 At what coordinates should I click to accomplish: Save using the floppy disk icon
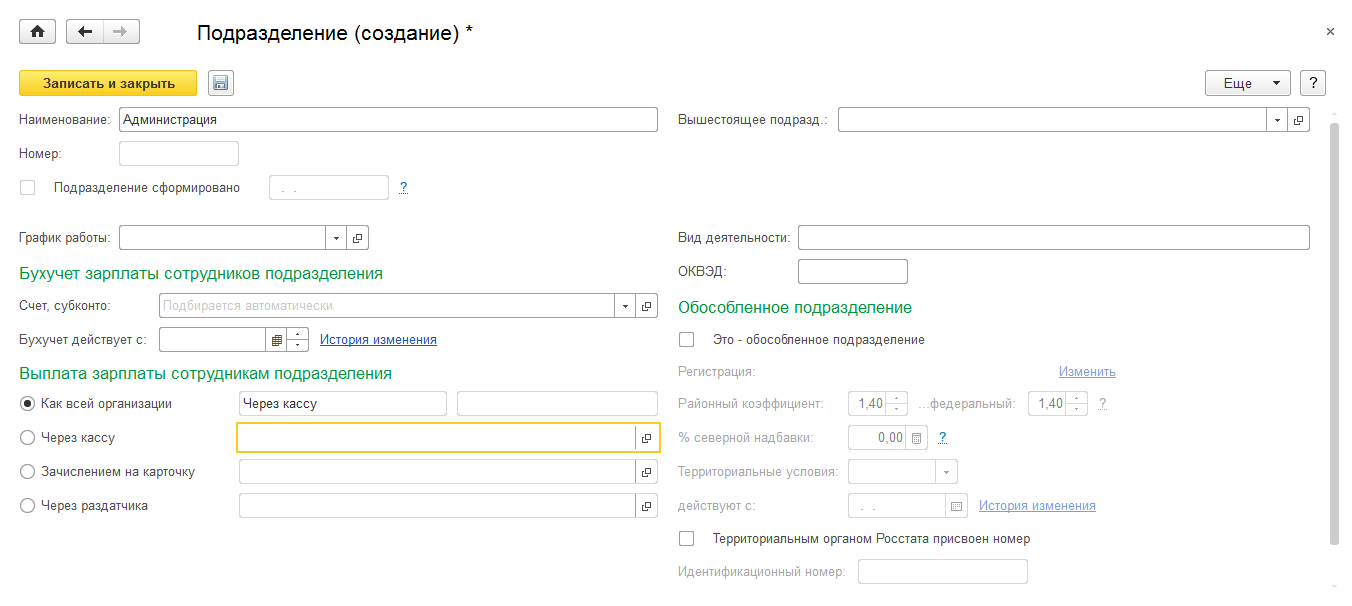pos(221,83)
